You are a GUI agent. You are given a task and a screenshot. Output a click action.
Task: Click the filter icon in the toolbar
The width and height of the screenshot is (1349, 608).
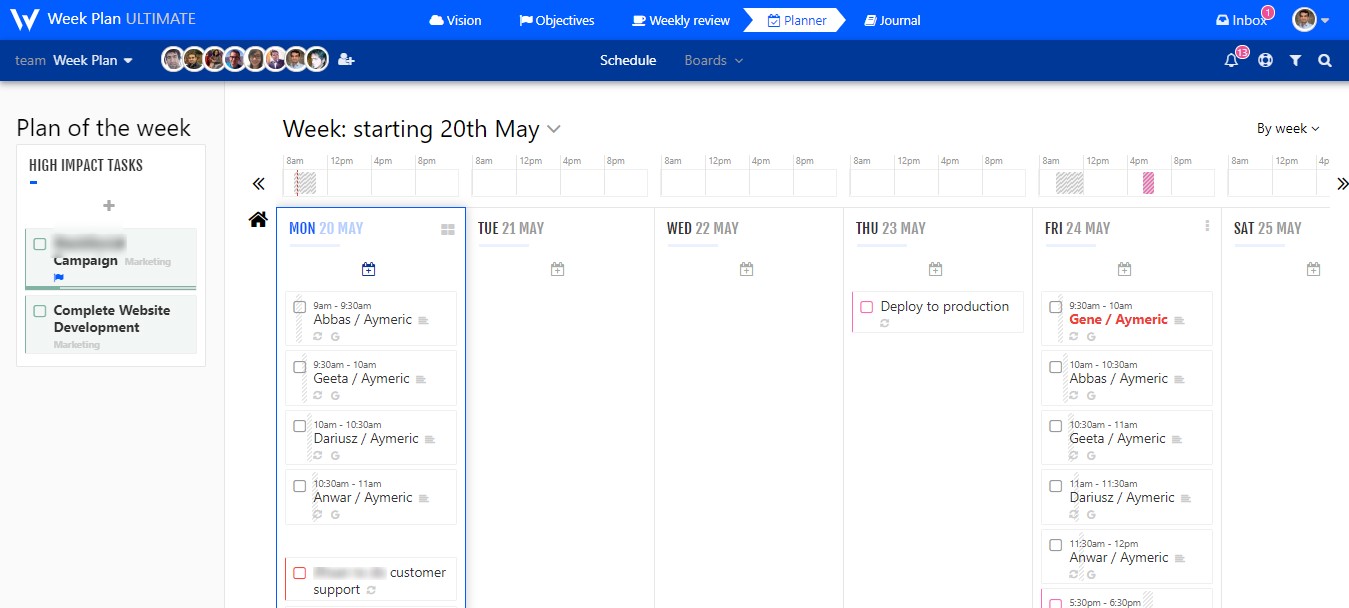pos(1295,60)
